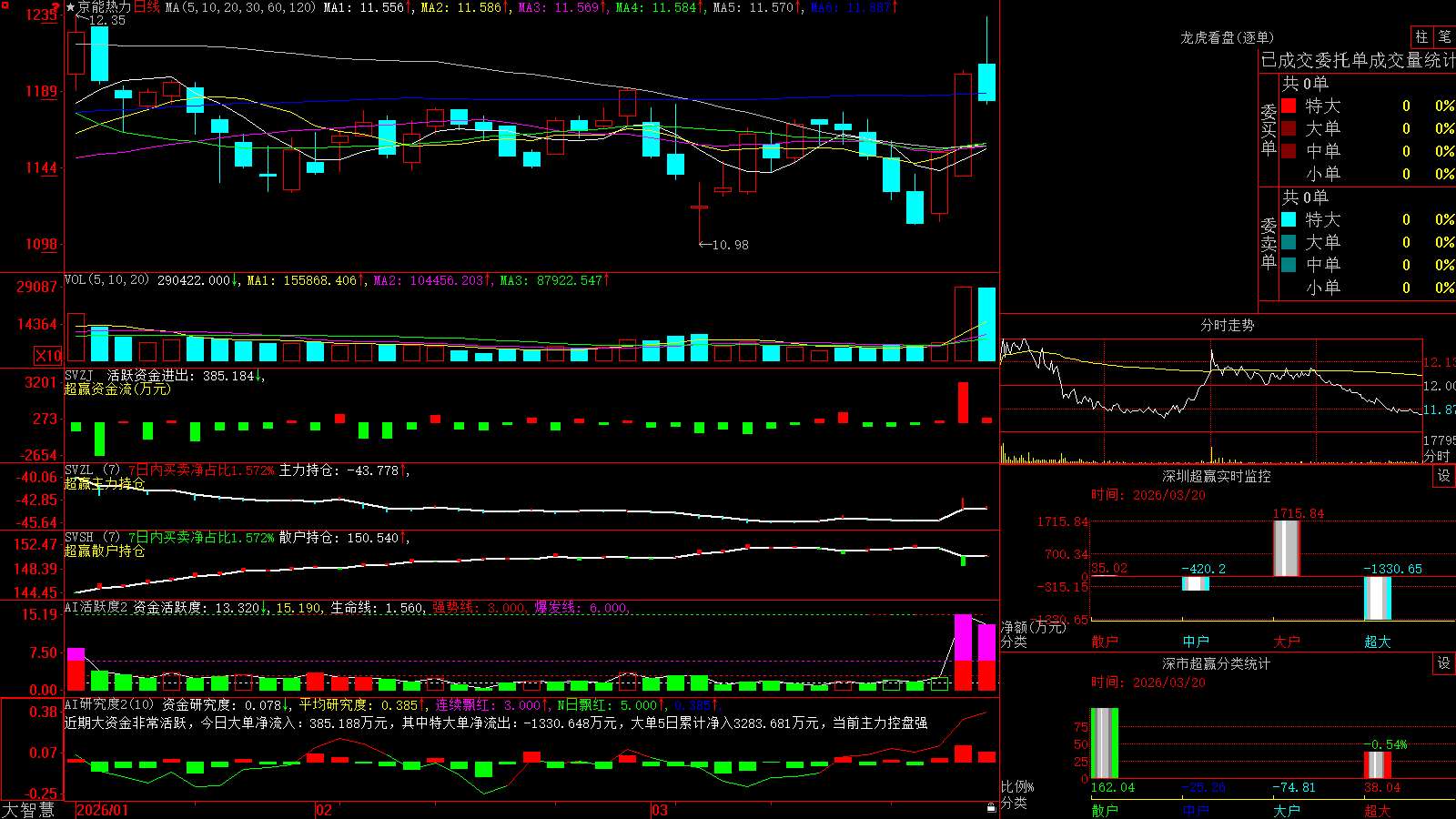Open the 设 settings button for 深市超赢分类统计
Image resolution: width=1456 pixels, height=819 pixels.
(1444, 663)
